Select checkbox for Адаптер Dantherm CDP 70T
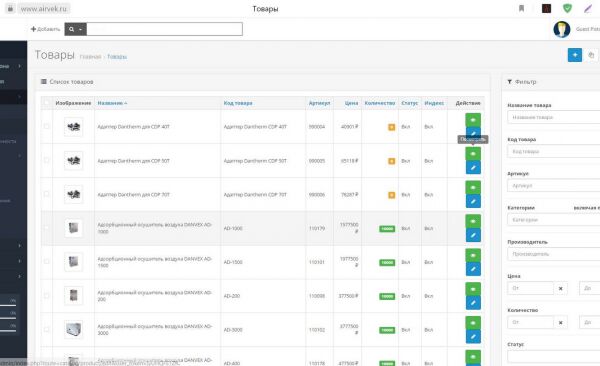Image resolution: width=600 pixels, height=366 pixels. [x=47, y=194]
